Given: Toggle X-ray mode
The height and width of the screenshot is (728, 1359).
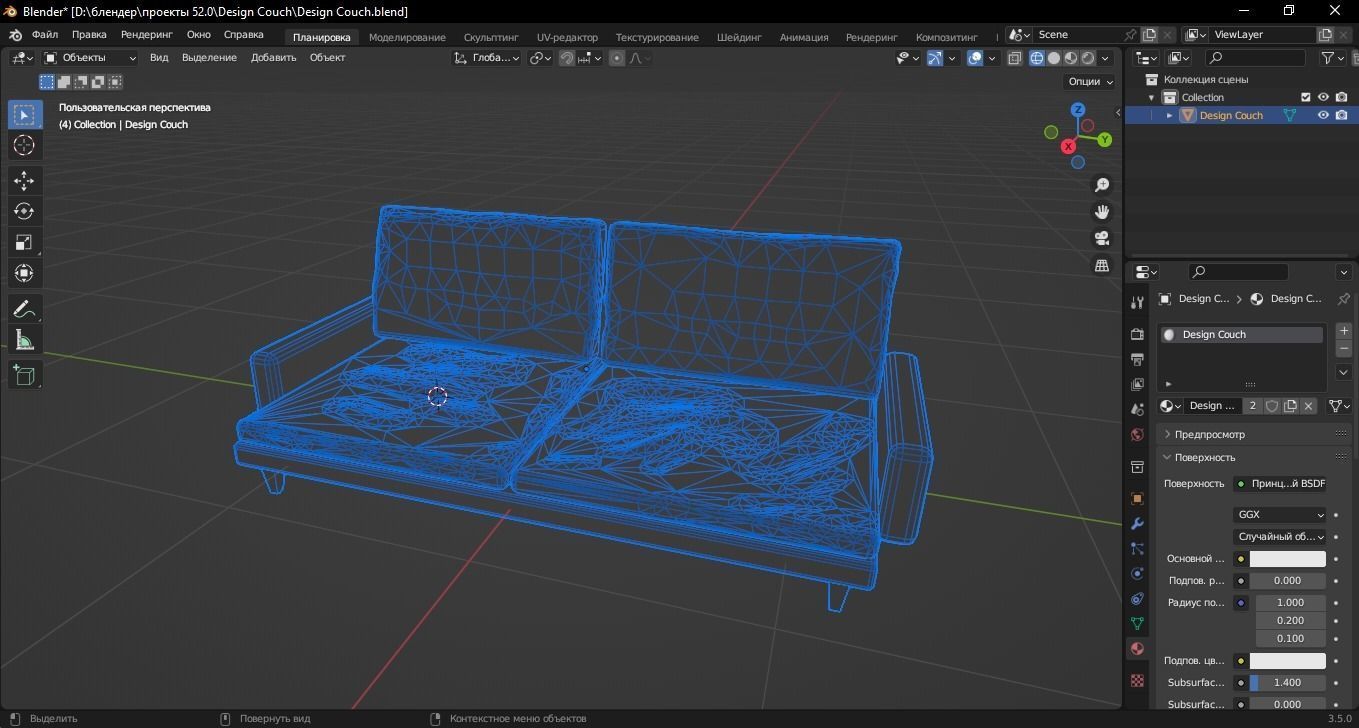Looking at the screenshot, I should coord(1014,58).
